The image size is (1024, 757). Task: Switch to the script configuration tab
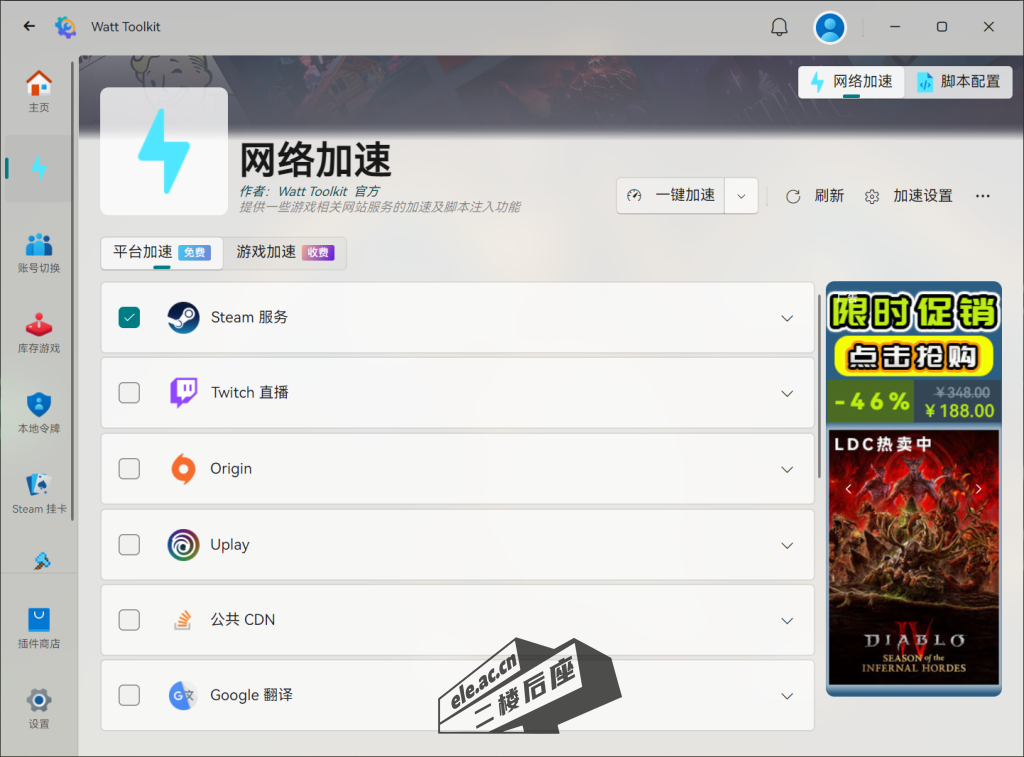click(x=959, y=82)
